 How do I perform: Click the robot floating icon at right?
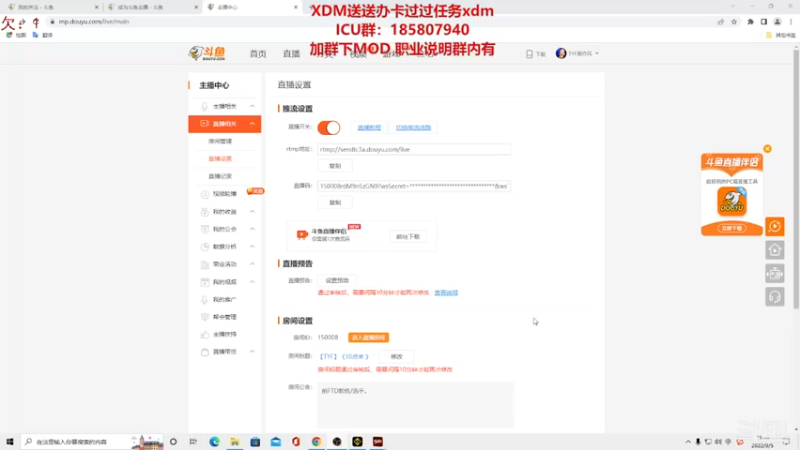774,273
